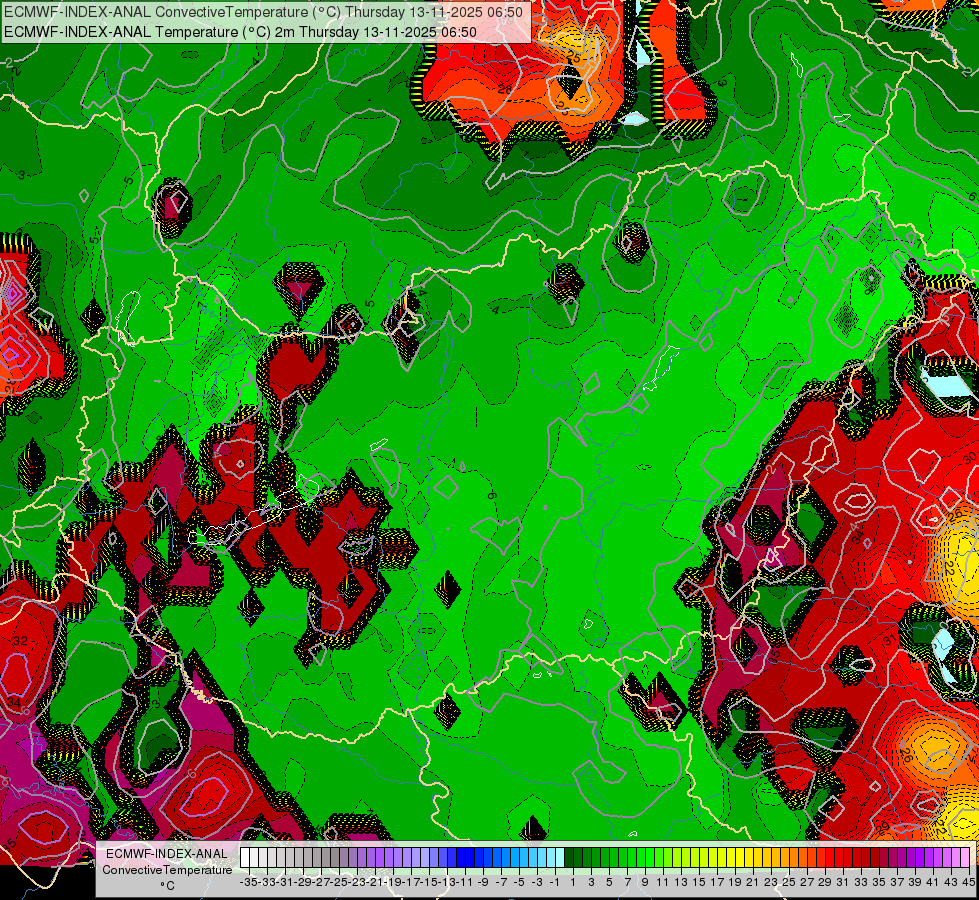This screenshot has height=900, width=979.
Task: Click legend tick label 29
Action: 825,882
